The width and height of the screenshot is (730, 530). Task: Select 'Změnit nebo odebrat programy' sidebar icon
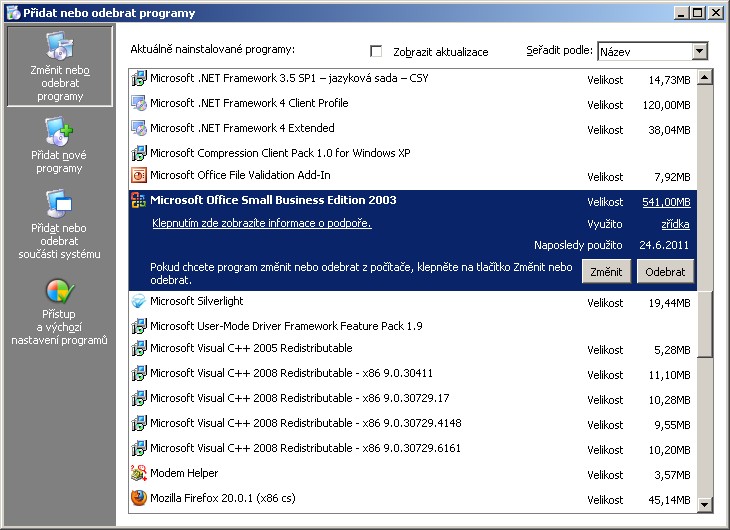58,47
